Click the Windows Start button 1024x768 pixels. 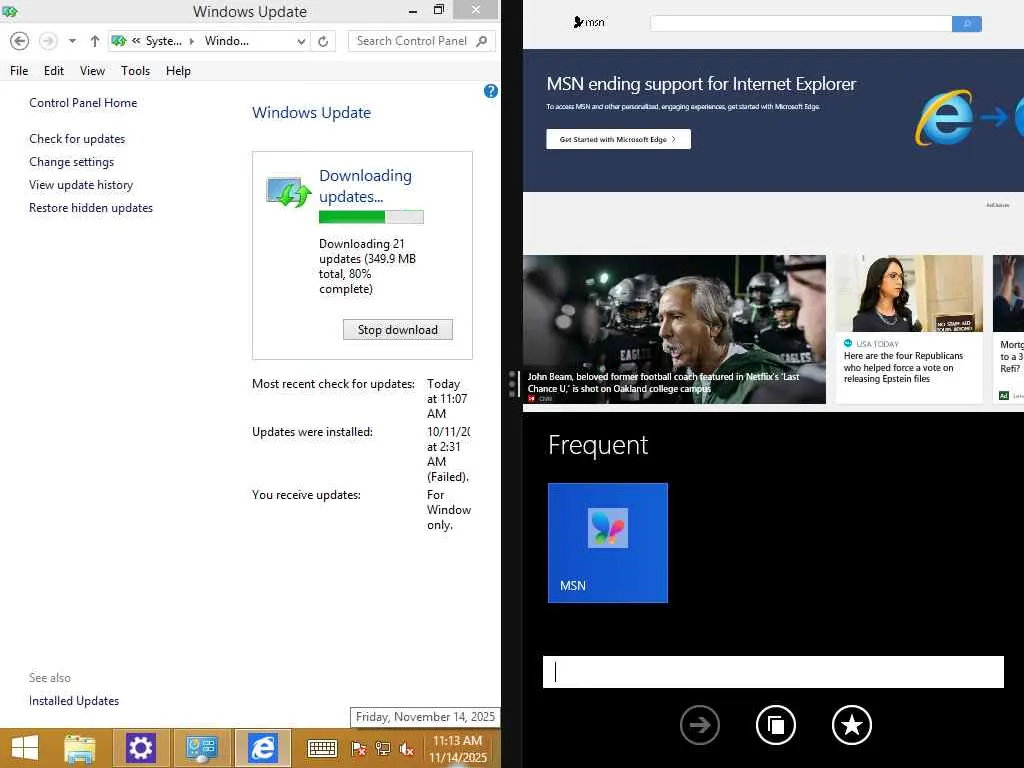pos(25,748)
